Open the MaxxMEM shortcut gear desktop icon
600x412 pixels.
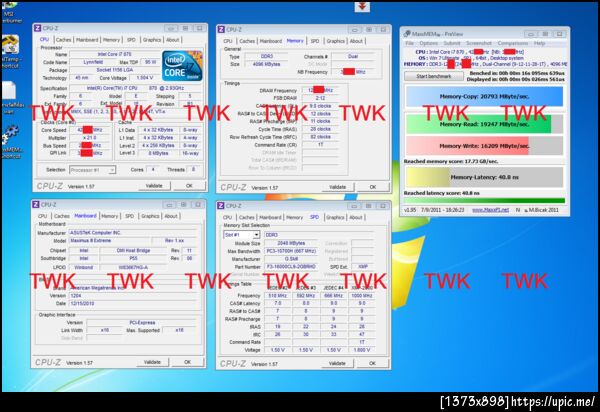coord(11,141)
